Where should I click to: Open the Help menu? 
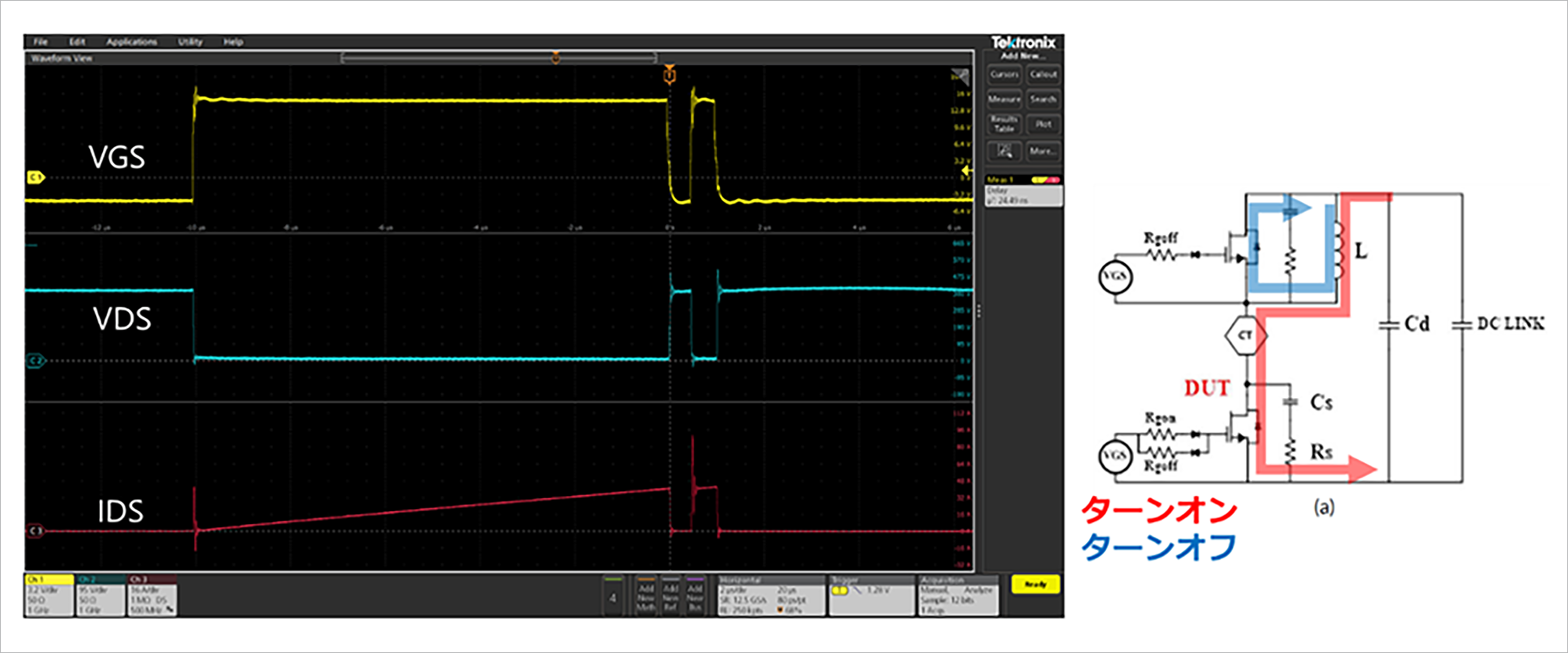click(x=233, y=41)
